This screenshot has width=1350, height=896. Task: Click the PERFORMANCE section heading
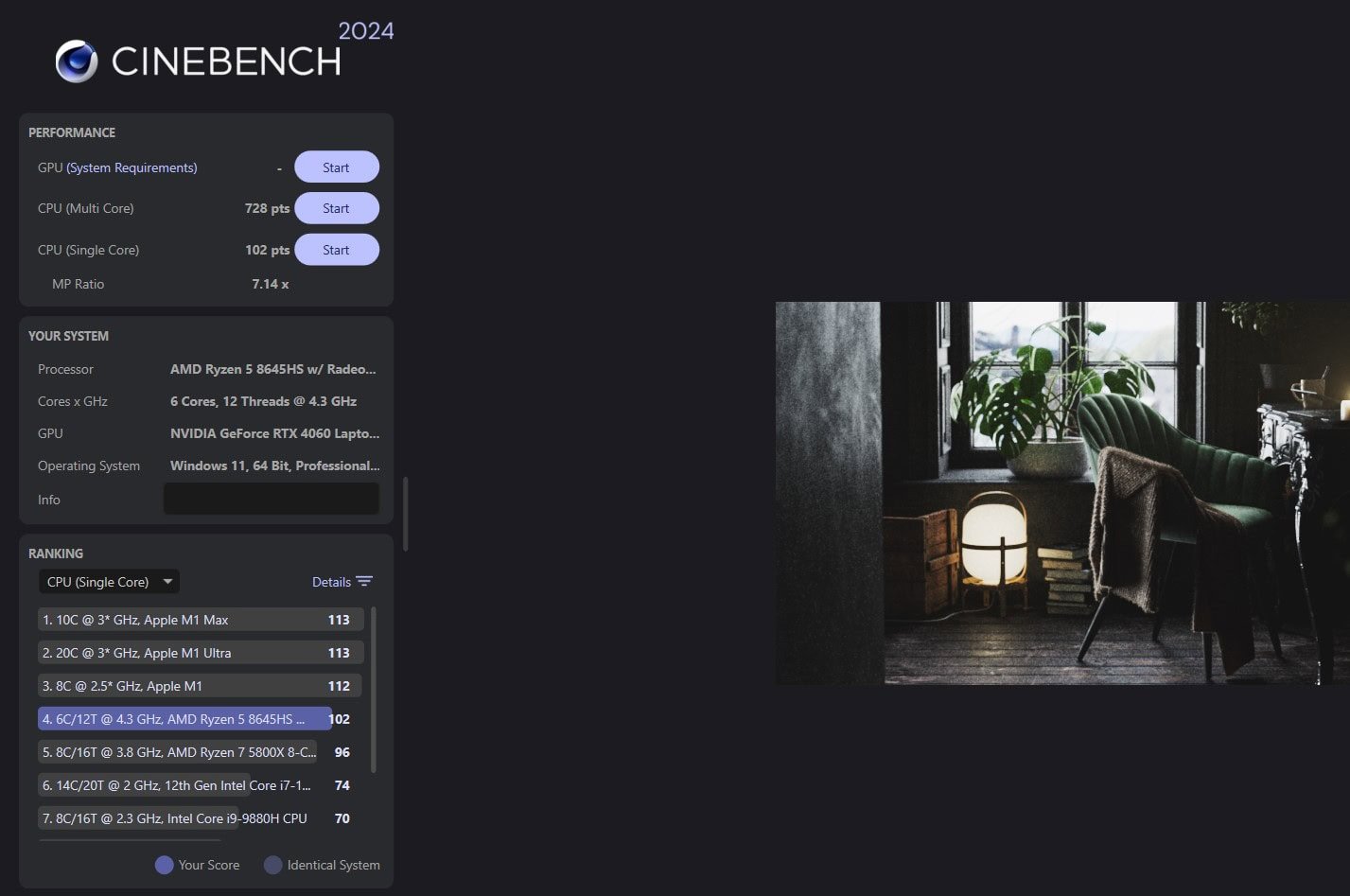tap(72, 132)
